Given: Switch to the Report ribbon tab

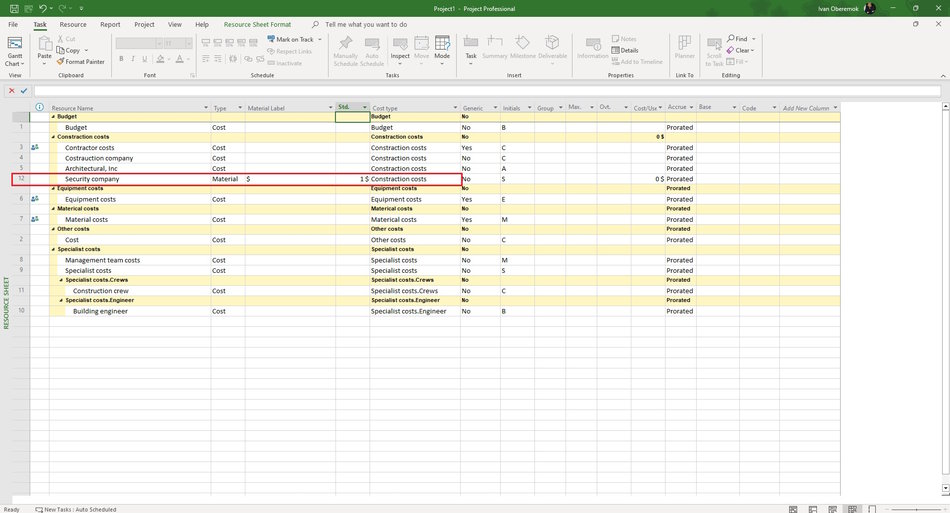Looking at the screenshot, I should tap(110, 24).
